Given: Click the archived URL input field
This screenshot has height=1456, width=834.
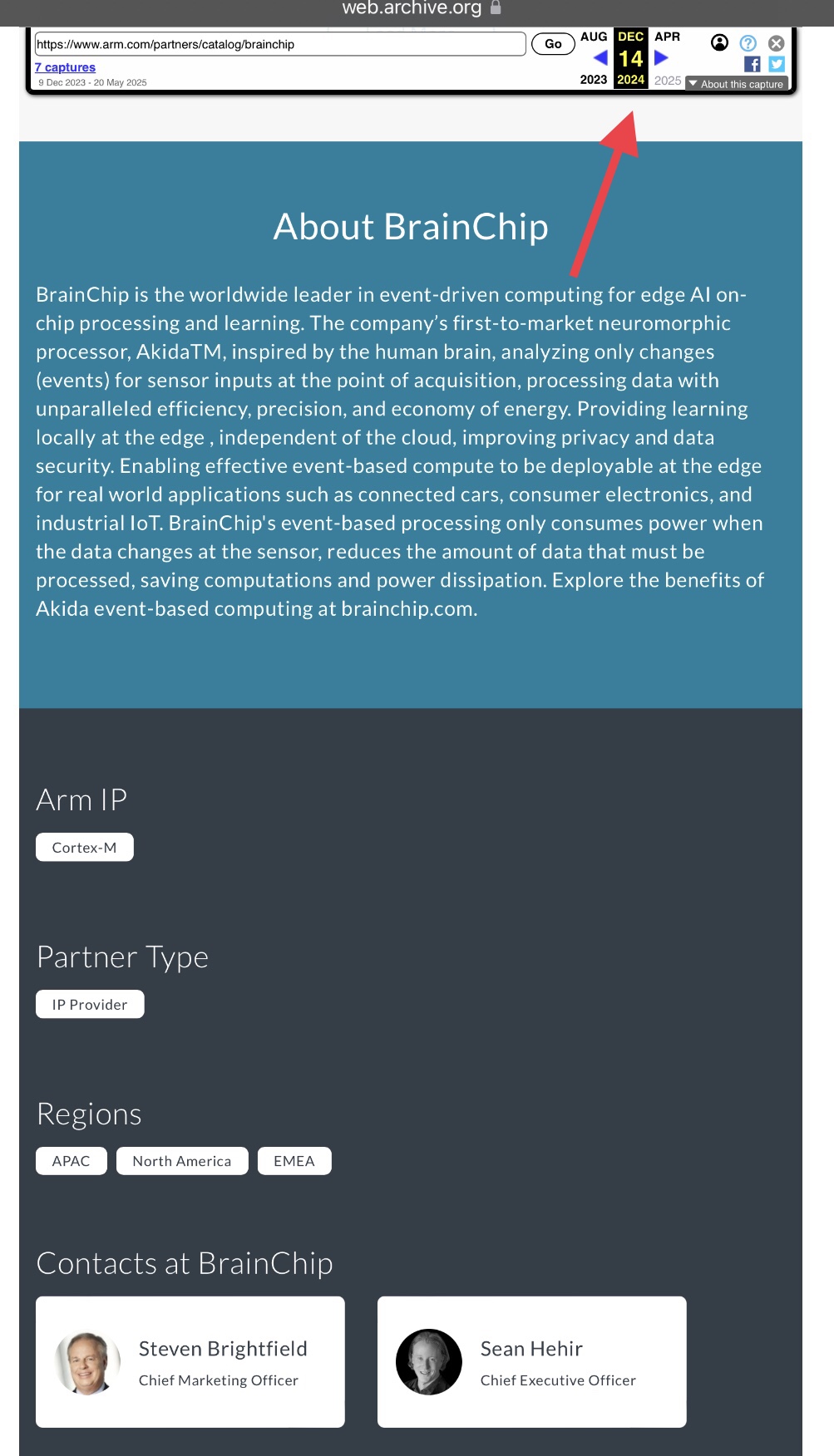Looking at the screenshot, I should (279, 44).
